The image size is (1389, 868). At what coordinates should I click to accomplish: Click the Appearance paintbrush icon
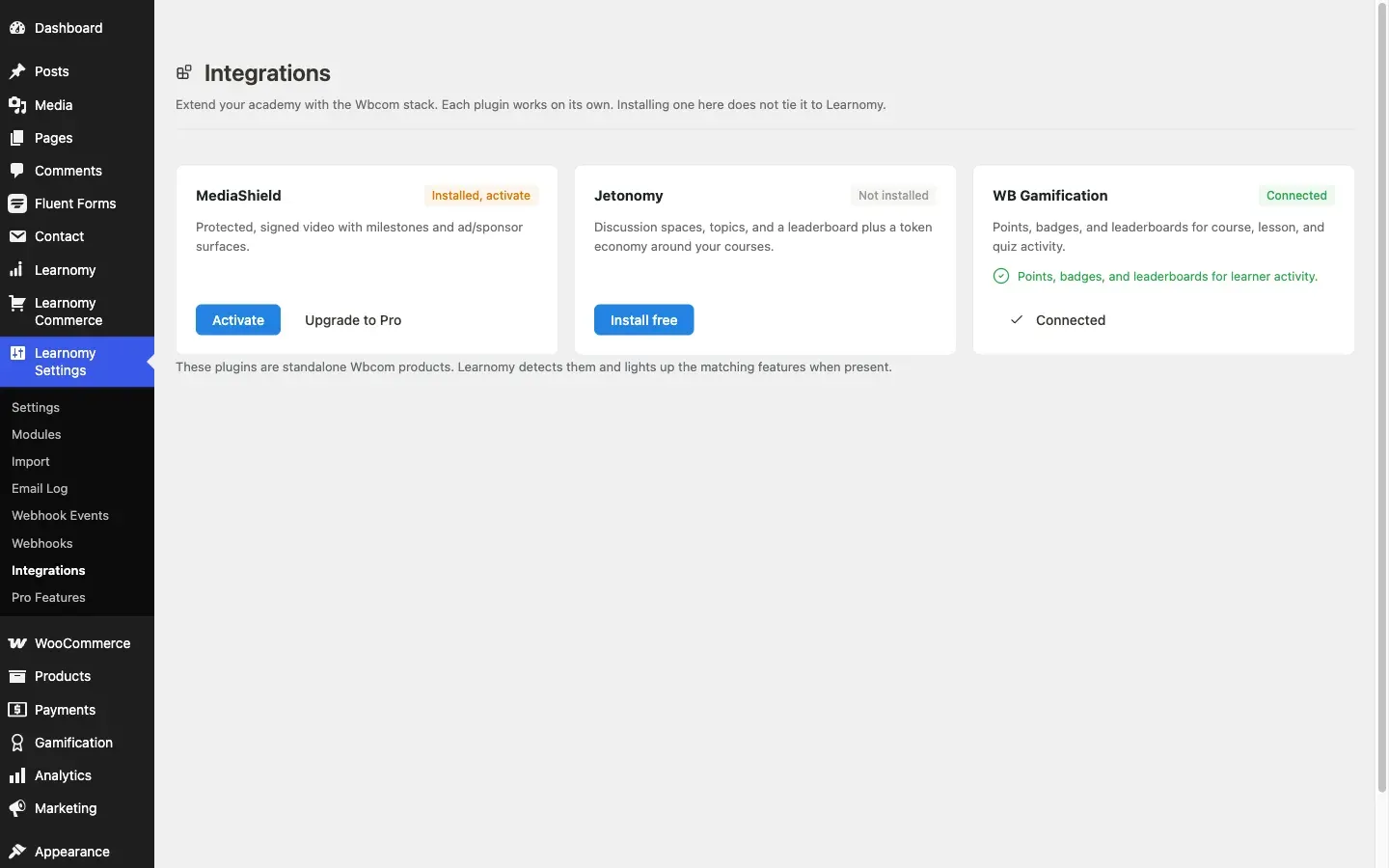pyautogui.click(x=17, y=852)
